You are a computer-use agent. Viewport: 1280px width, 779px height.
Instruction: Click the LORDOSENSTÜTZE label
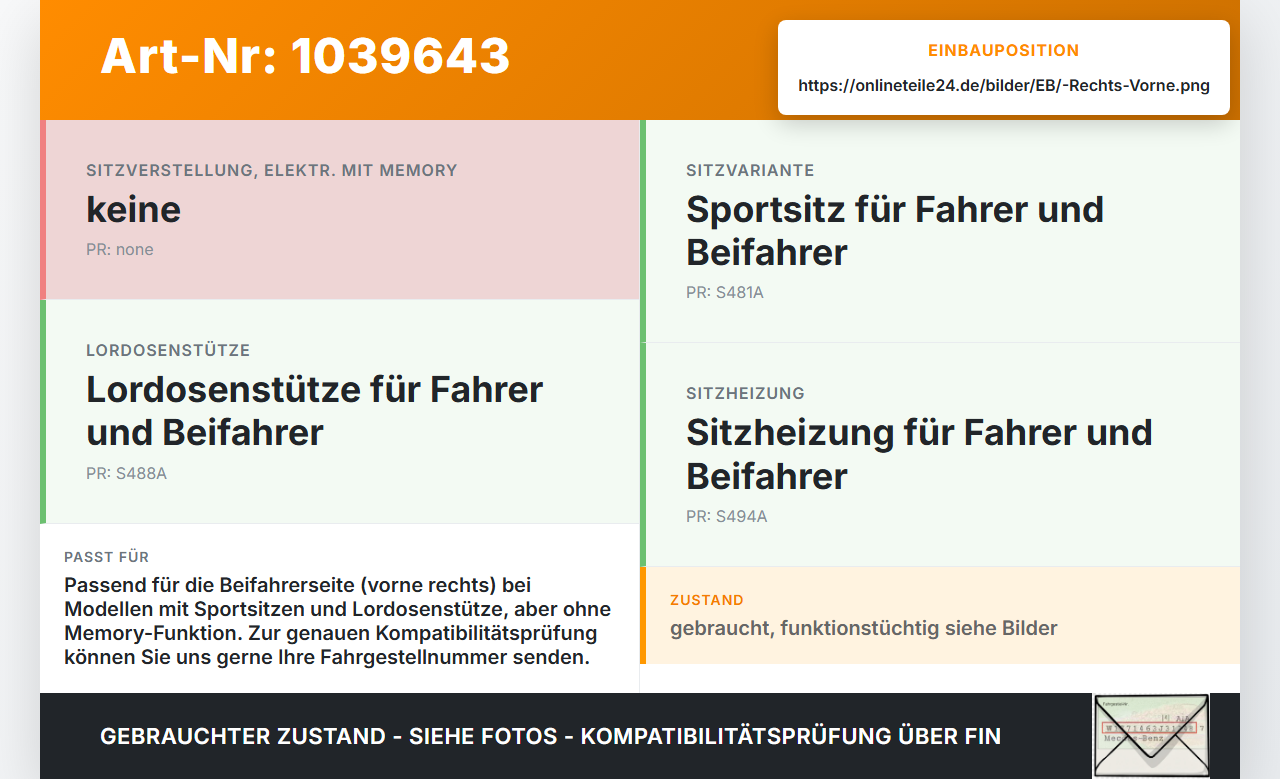coord(168,350)
